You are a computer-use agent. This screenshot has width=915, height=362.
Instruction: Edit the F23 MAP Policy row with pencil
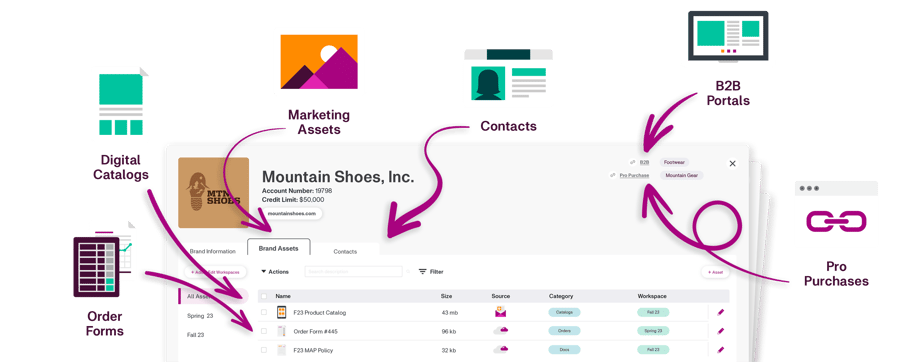click(721, 350)
